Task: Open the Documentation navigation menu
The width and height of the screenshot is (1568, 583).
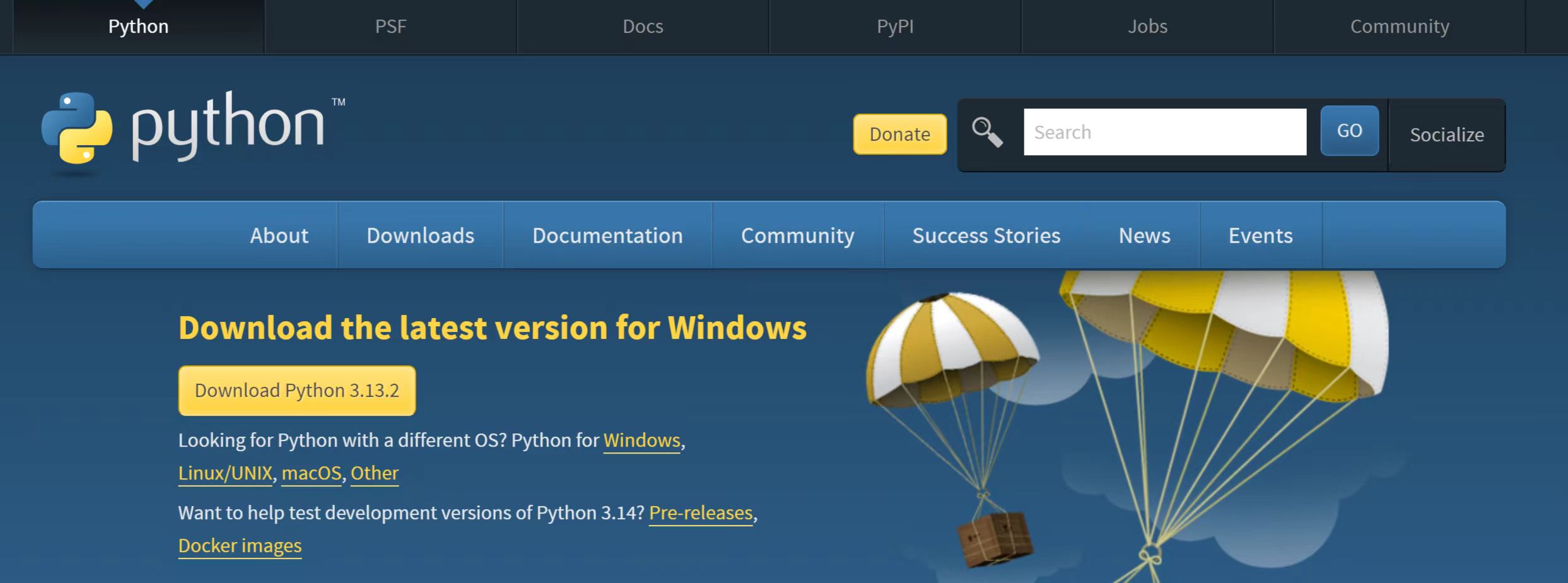Action: [607, 235]
